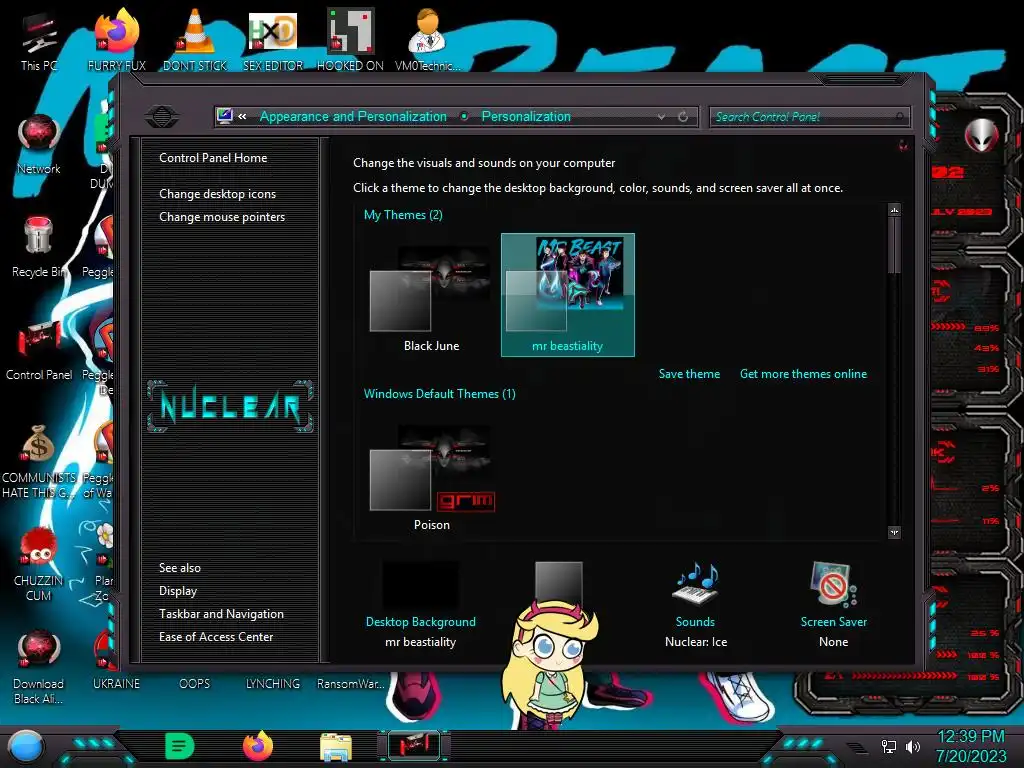
Task: Launch Firefox from the taskbar
Action: click(x=258, y=746)
